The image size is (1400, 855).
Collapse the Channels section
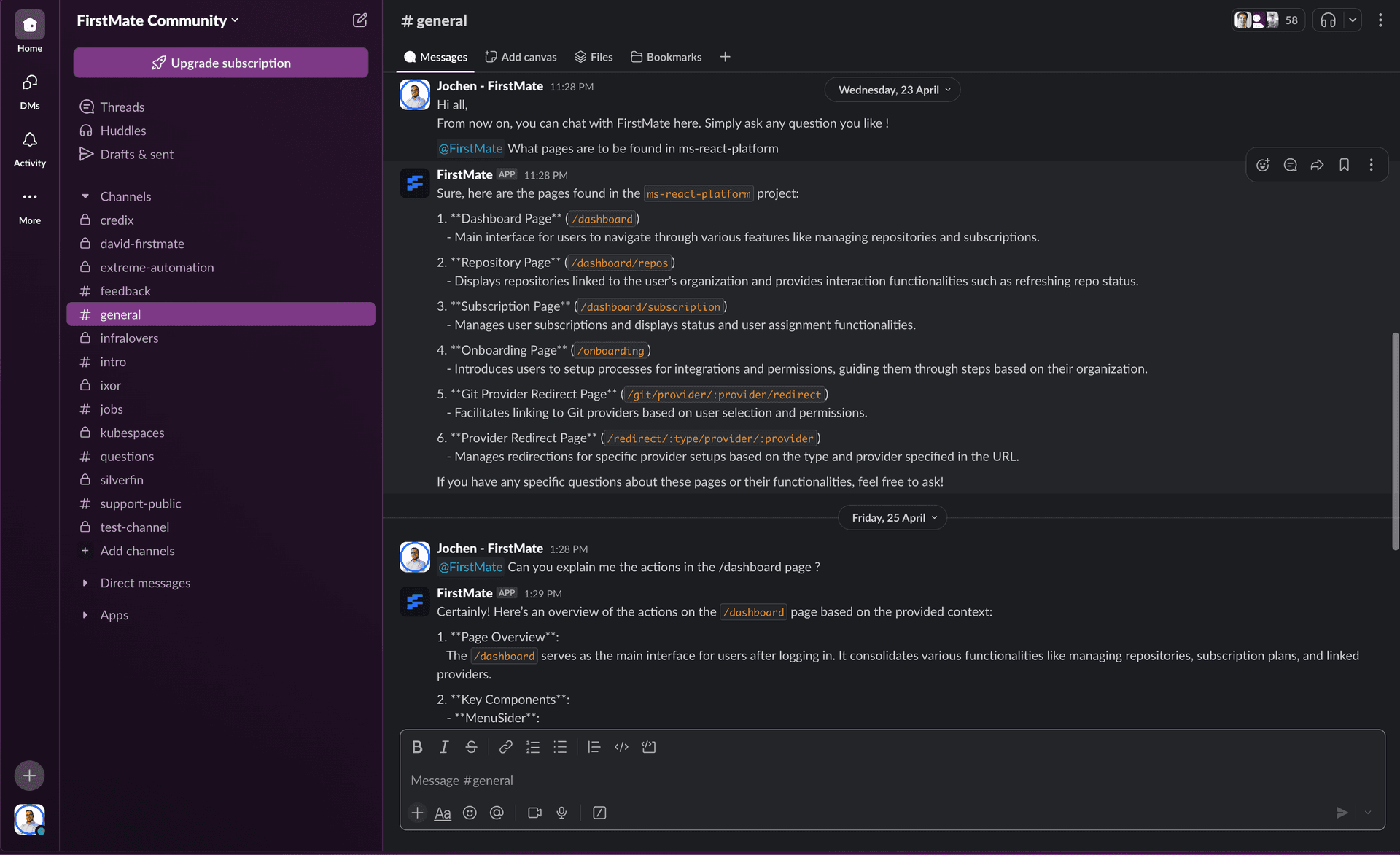coord(85,196)
